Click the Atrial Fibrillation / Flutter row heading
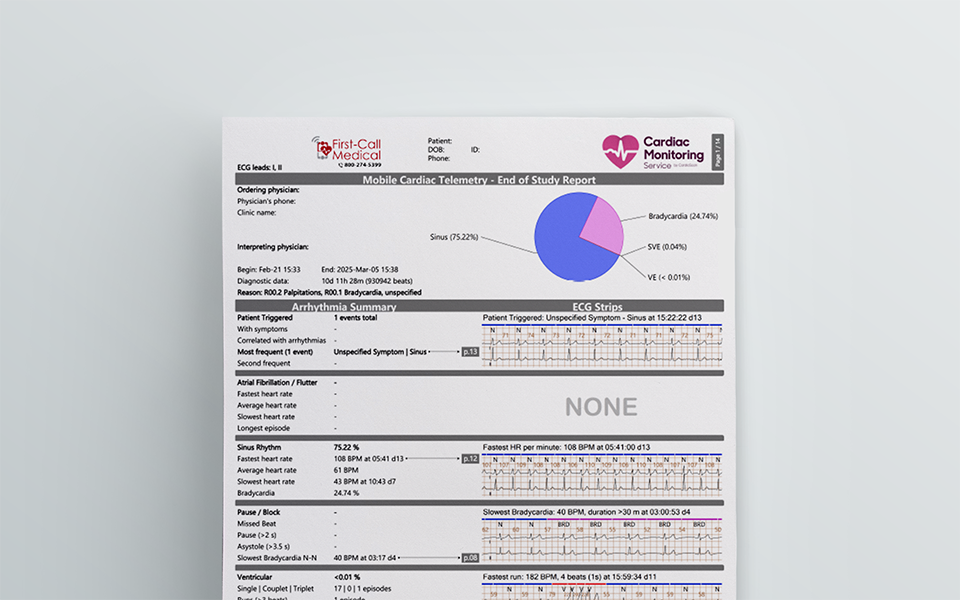Viewport: 960px width, 600px height. pos(277,383)
